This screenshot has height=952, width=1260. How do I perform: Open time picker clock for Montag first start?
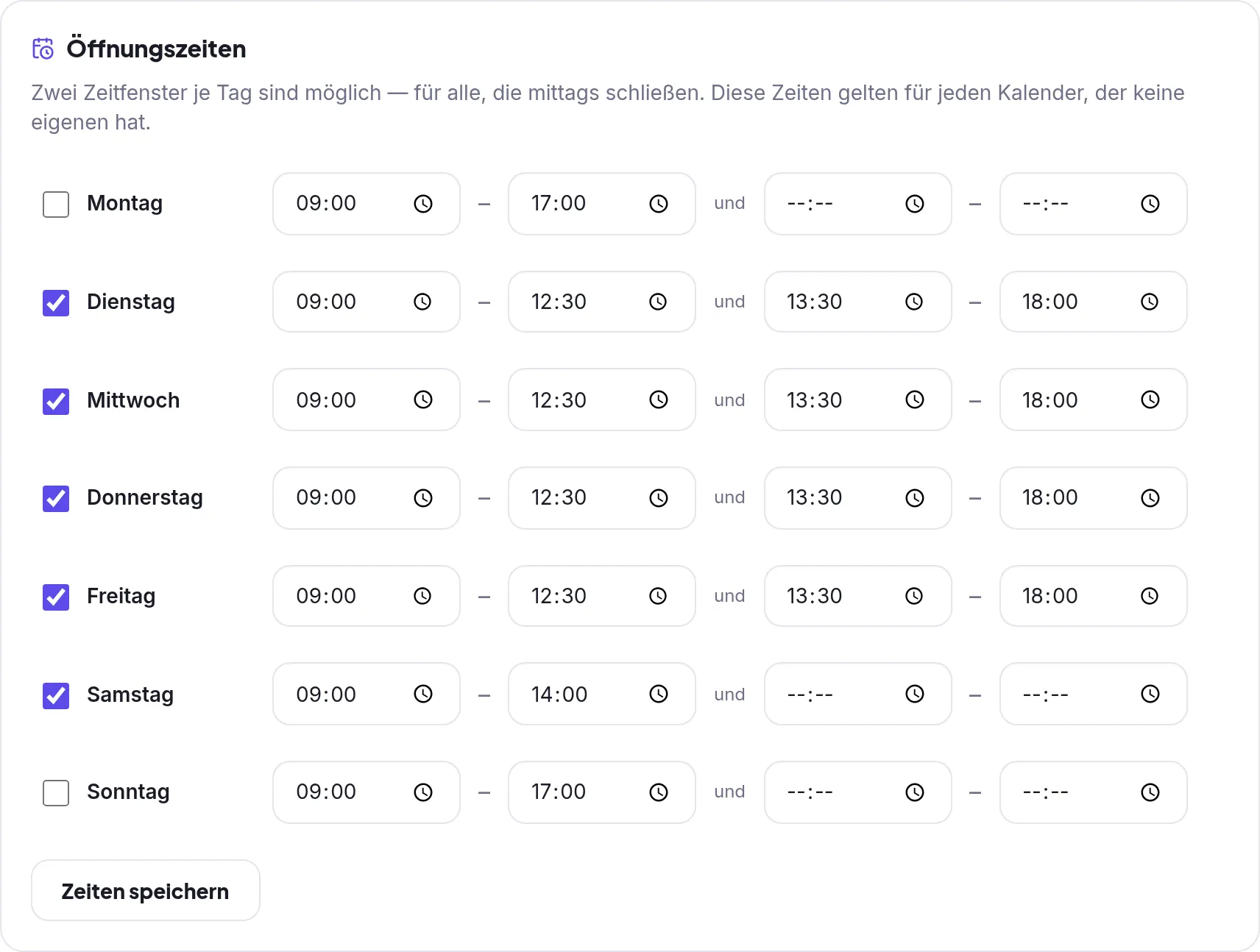pos(423,204)
